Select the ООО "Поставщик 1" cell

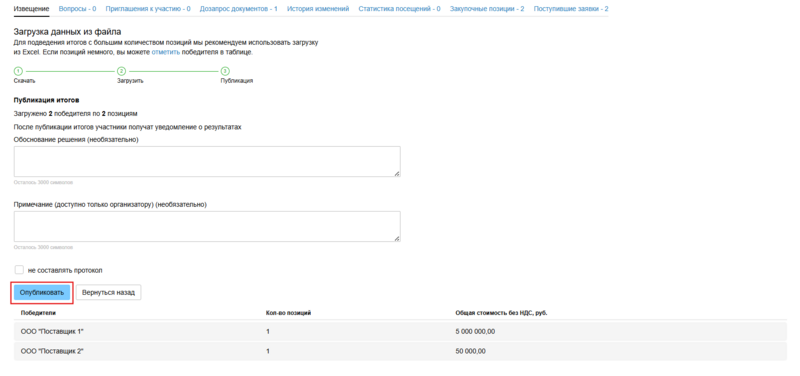pyautogui.click(x=52, y=332)
